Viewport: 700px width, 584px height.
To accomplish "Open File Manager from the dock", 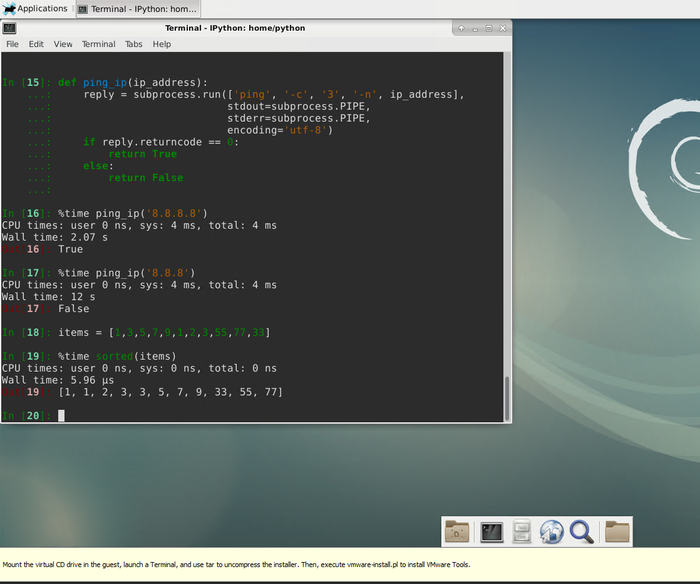I will pos(521,532).
